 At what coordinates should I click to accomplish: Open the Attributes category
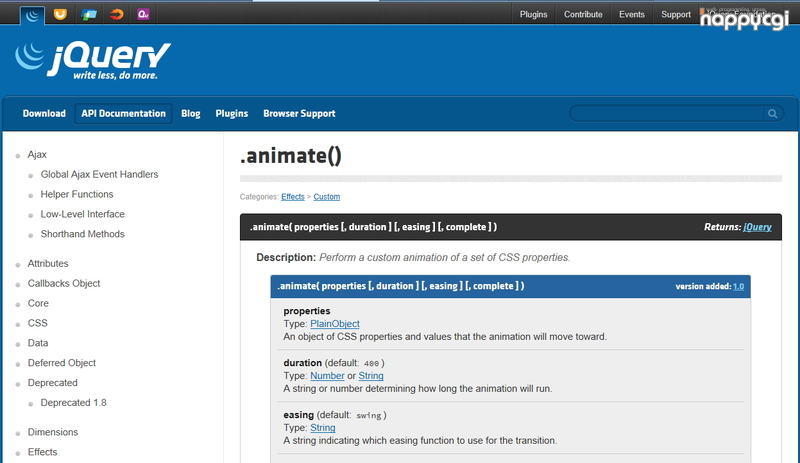pos(47,263)
